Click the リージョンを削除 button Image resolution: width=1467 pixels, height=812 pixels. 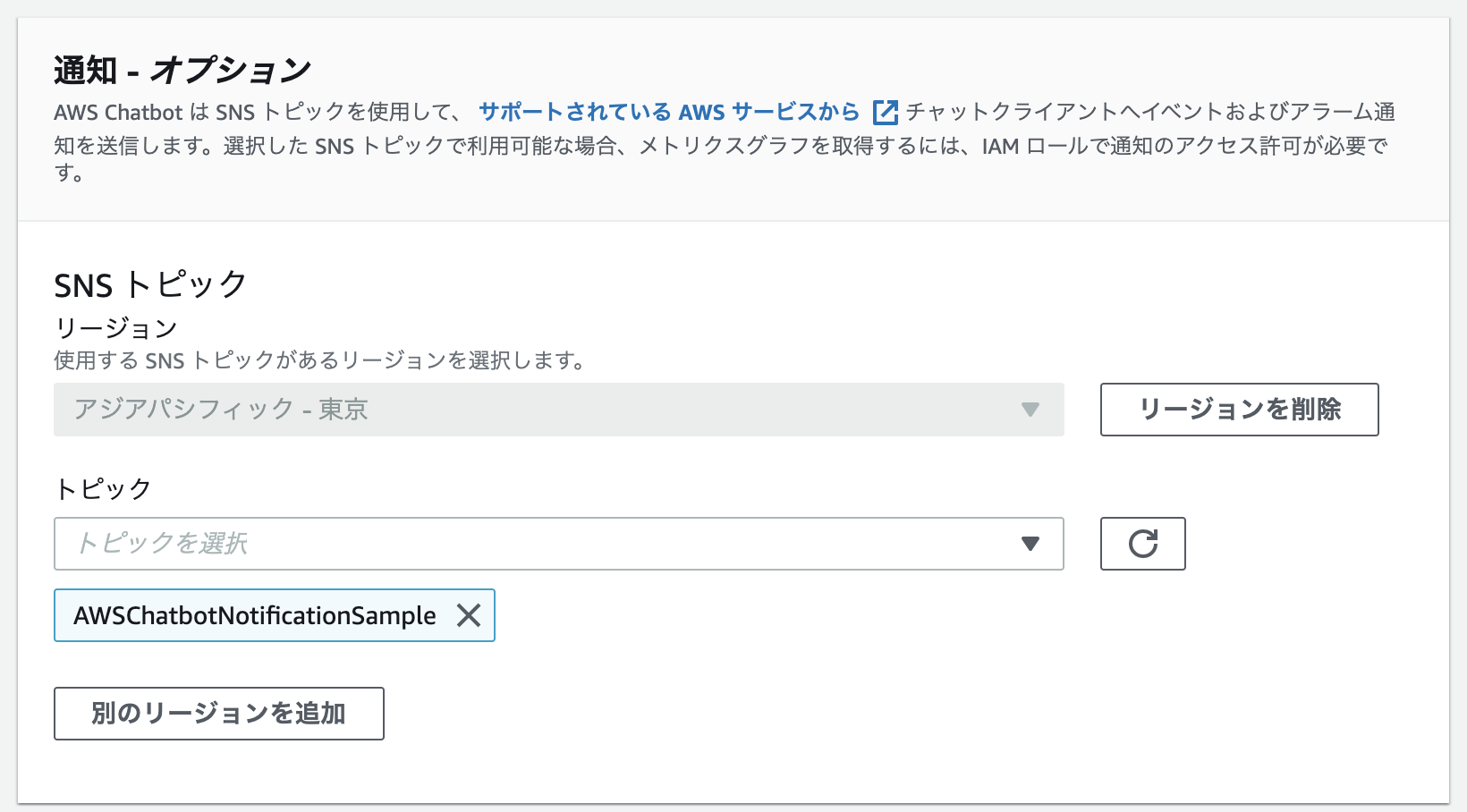click(x=1239, y=410)
